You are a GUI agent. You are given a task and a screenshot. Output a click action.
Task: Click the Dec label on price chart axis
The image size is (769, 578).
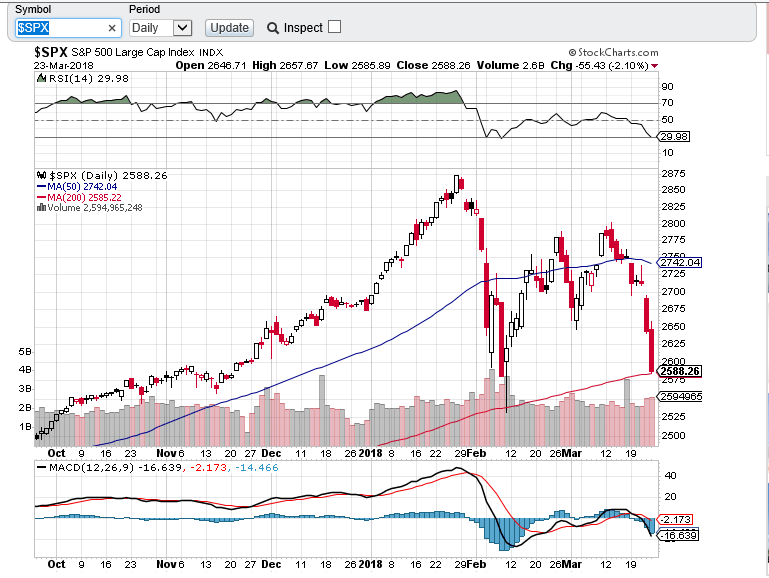(271, 453)
